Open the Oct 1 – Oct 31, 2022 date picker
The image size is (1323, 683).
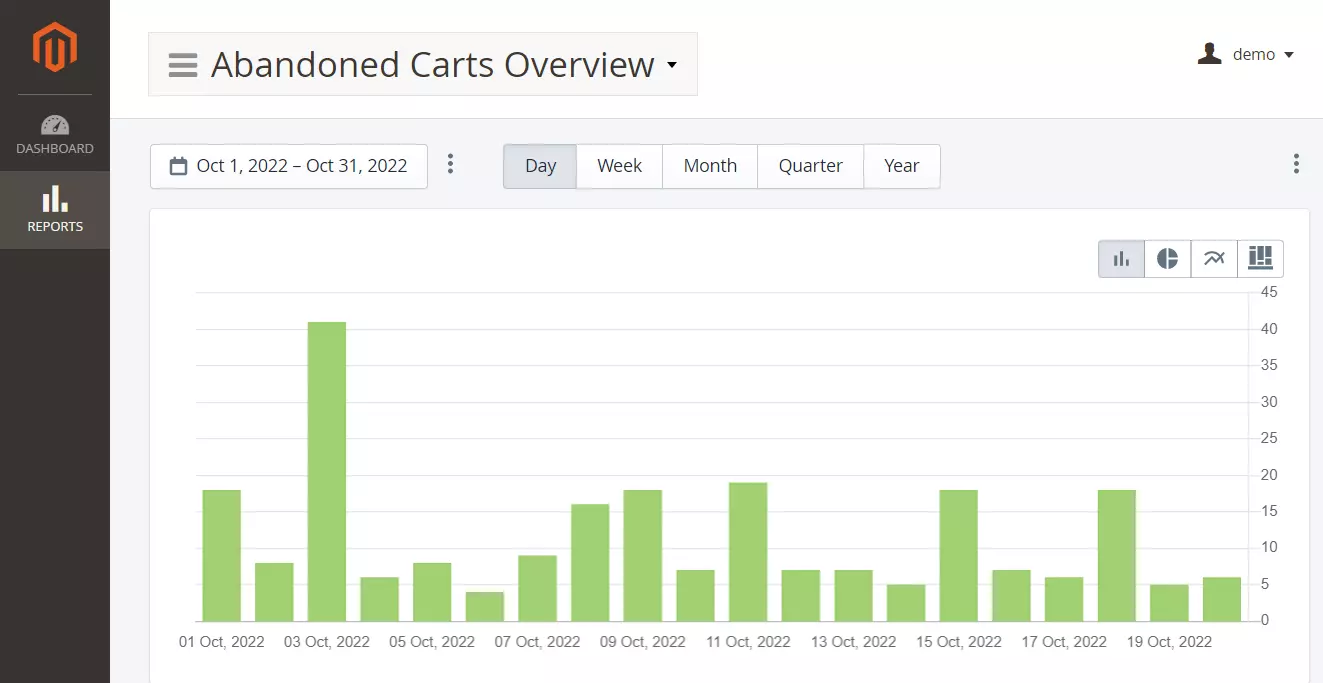pyautogui.click(x=289, y=166)
